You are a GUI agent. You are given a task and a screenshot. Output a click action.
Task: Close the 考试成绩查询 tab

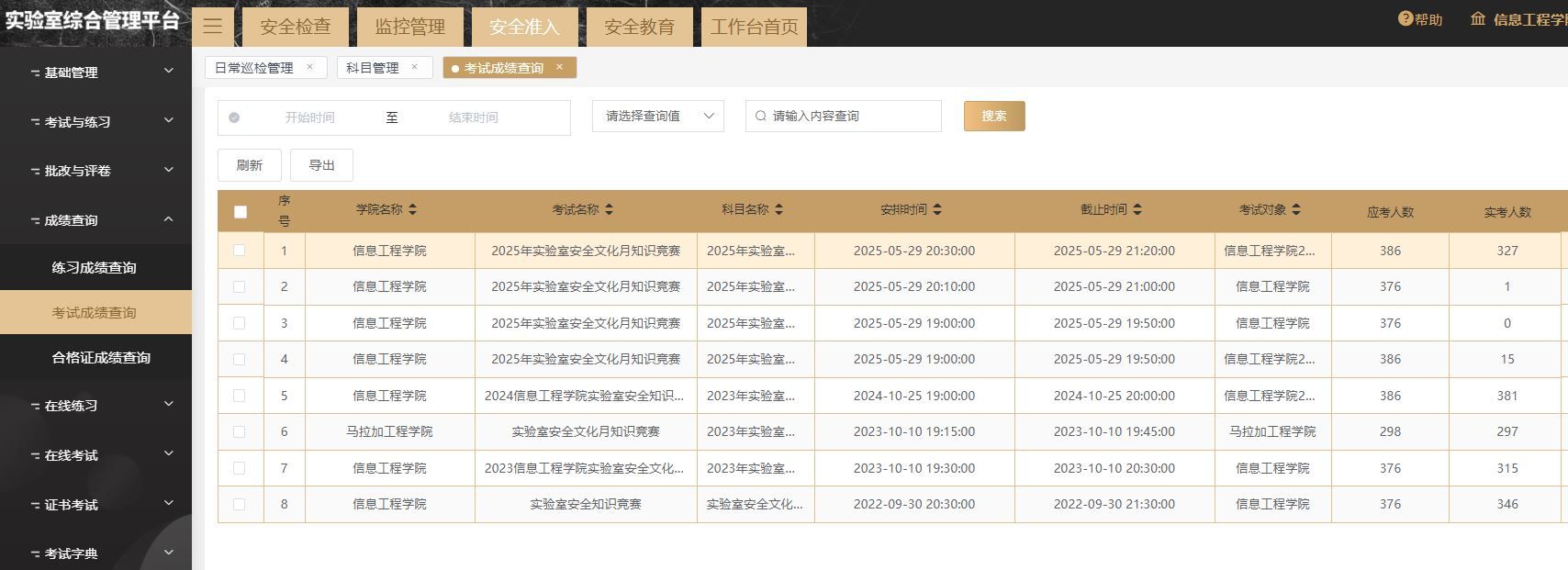click(559, 67)
